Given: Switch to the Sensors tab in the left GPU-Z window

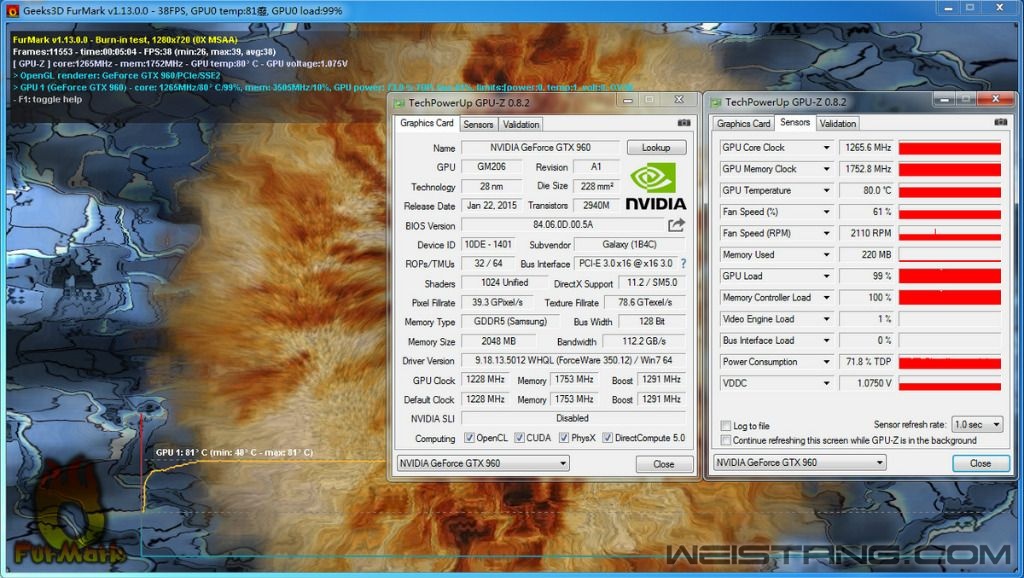Looking at the screenshot, I should (x=478, y=124).
